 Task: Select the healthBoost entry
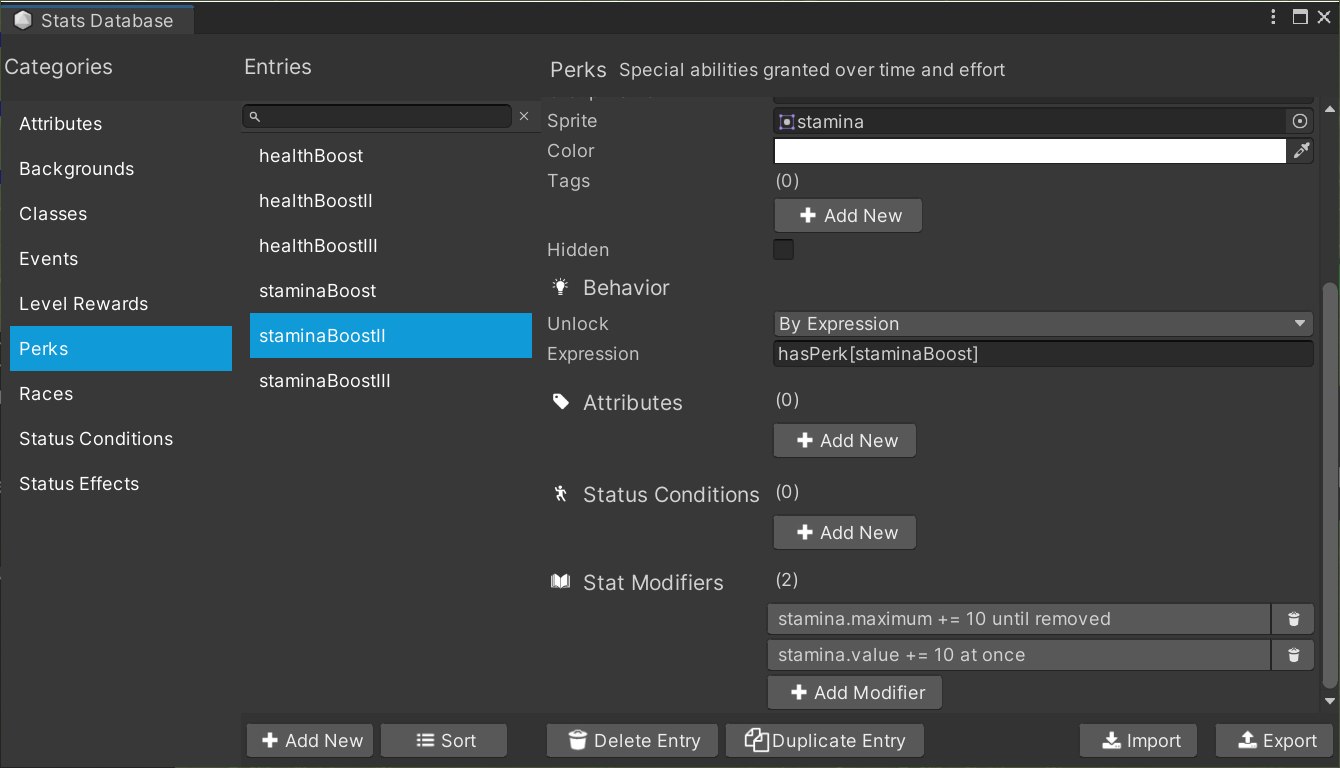[311, 156]
